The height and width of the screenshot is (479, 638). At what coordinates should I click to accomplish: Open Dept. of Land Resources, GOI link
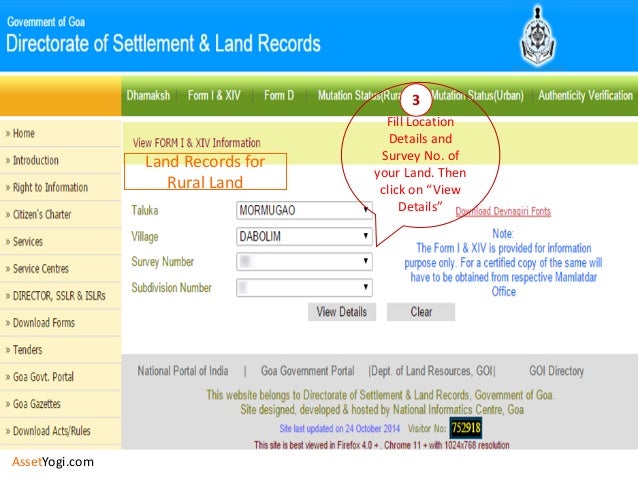[432, 371]
